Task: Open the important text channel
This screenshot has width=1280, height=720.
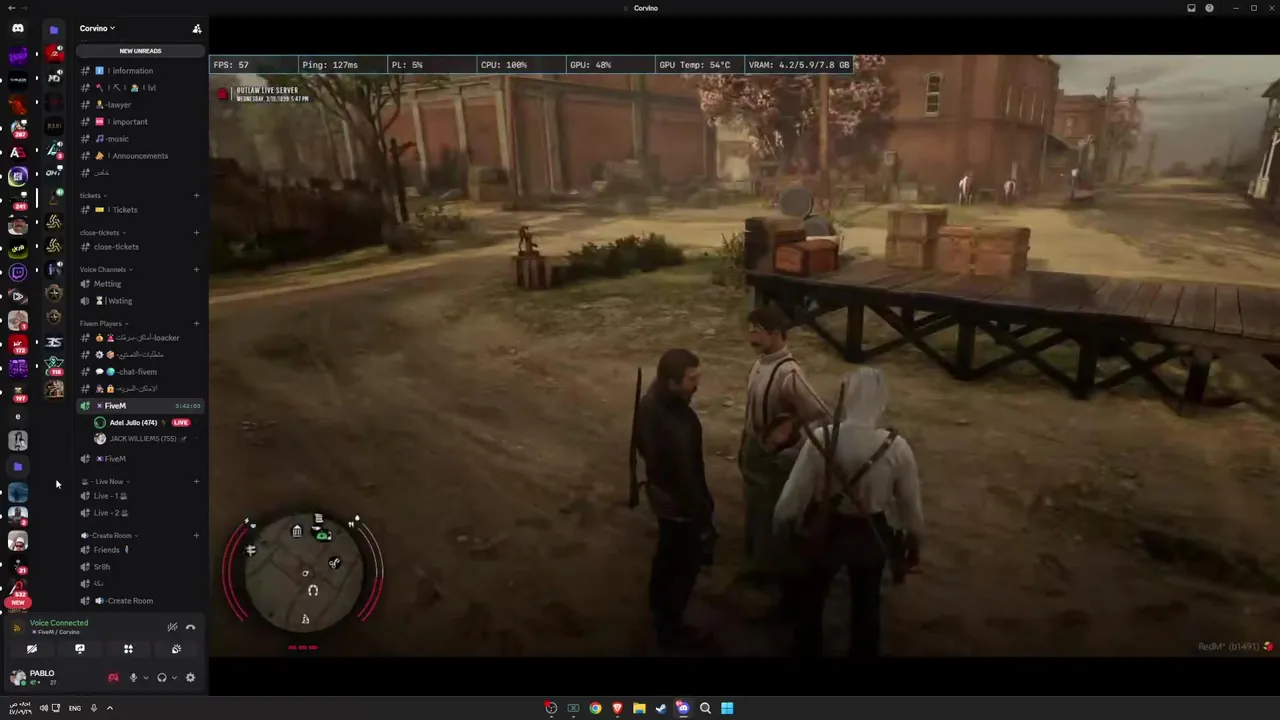Action: (140, 122)
